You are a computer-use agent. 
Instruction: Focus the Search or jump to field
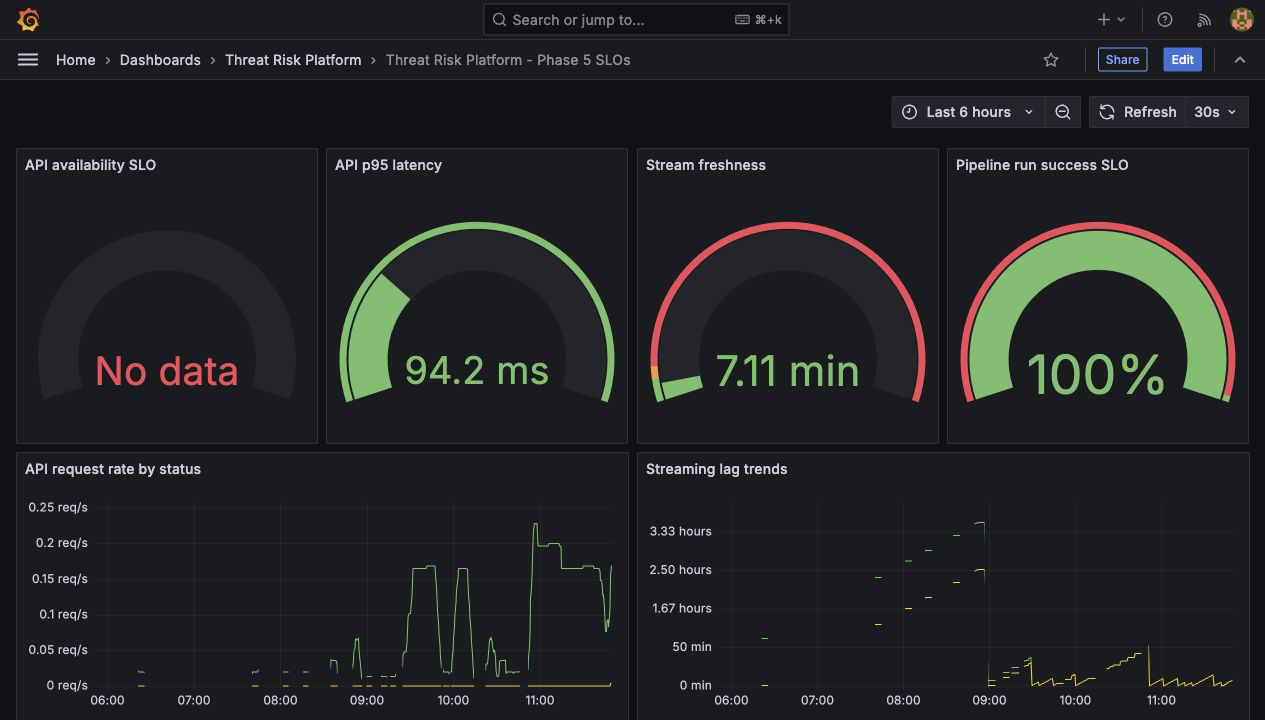coord(636,19)
